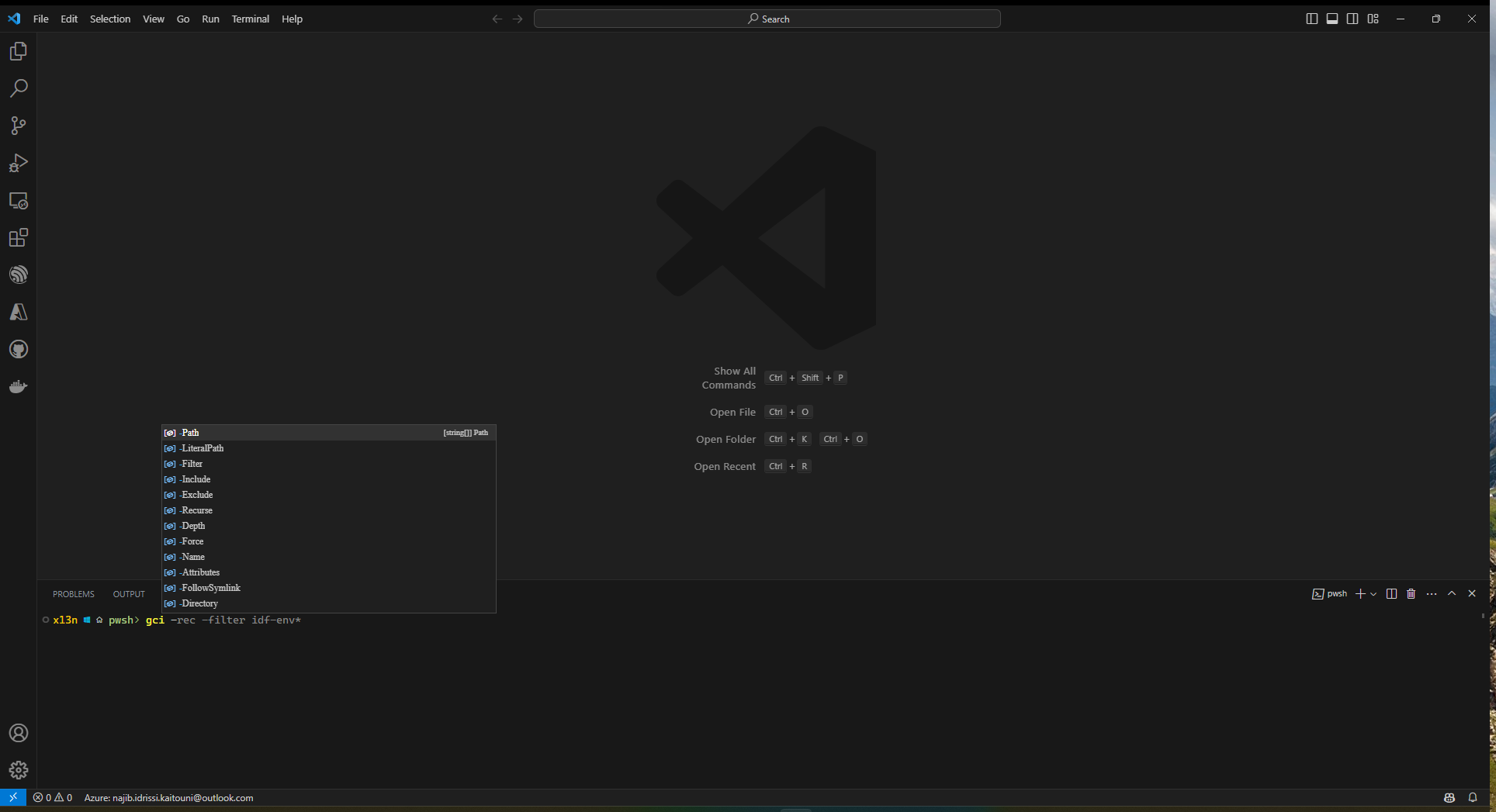Go back with the navigation arrow
1496x812 pixels.
(497, 19)
